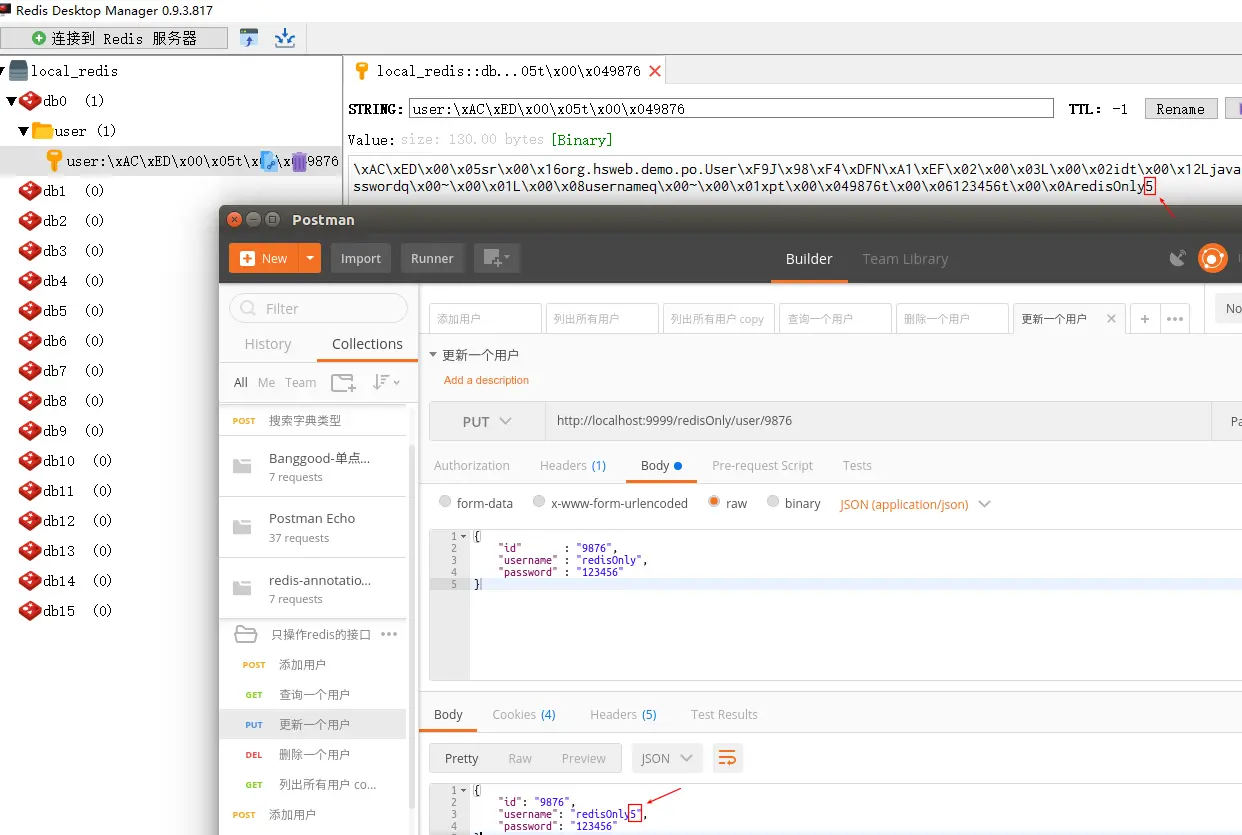Click the Banggood collection folder icon

tap(242, 466)
